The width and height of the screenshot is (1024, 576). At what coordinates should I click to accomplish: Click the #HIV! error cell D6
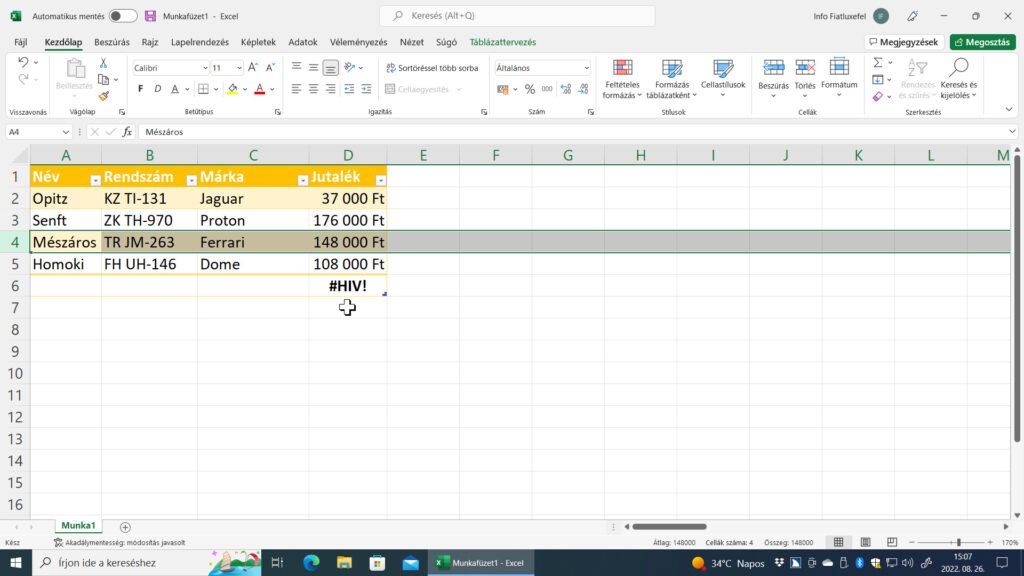(x=347, y=286)
